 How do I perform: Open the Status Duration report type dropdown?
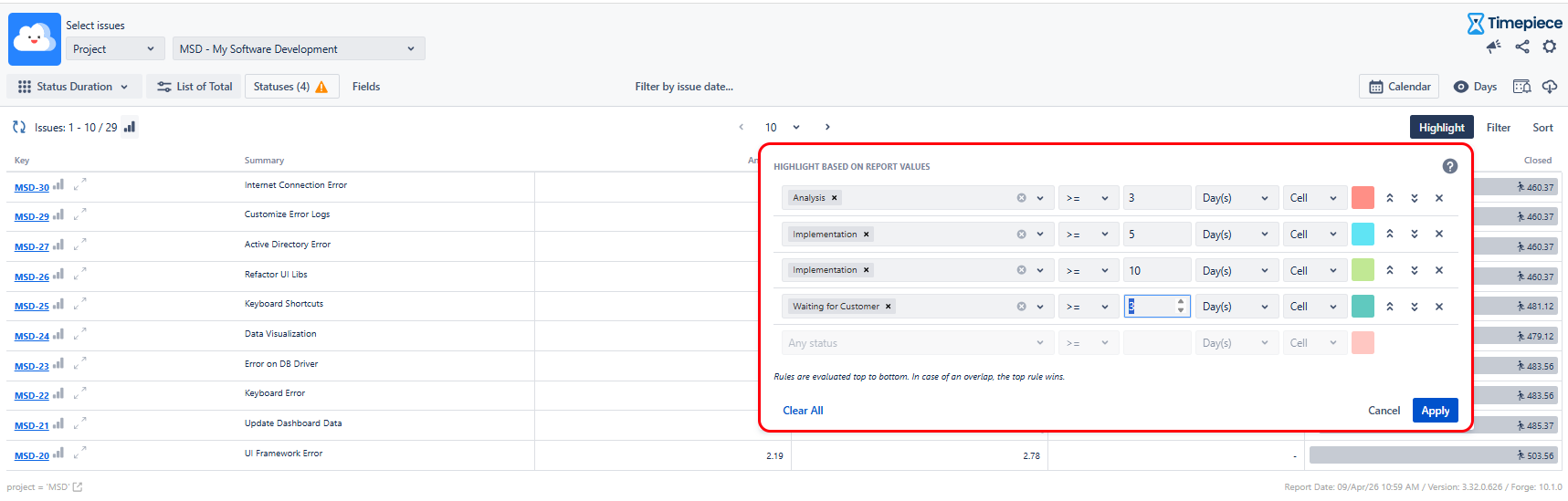74,87
